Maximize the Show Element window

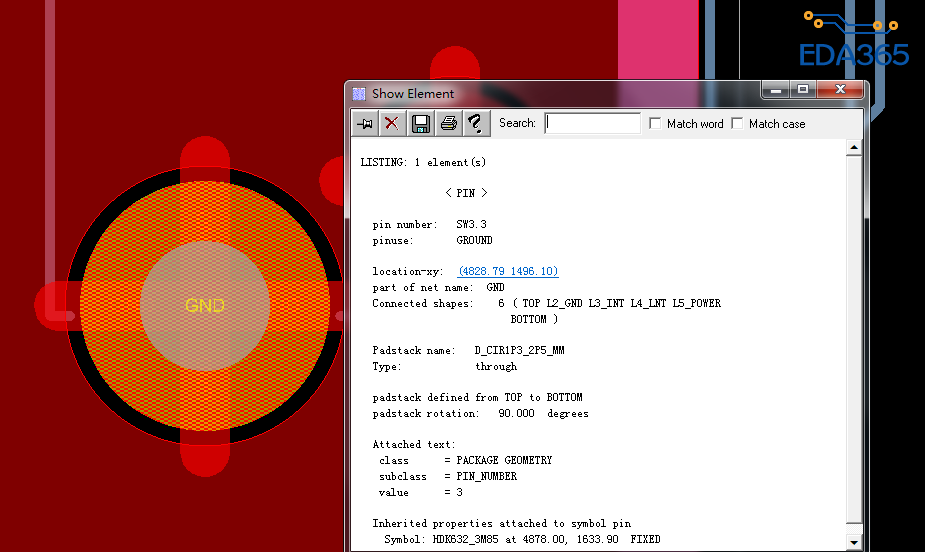pos(803,90)
